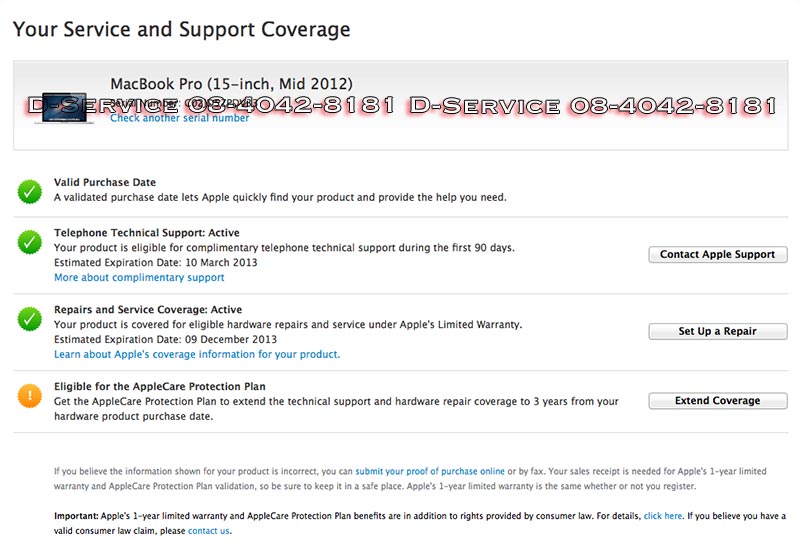Open the More about complimentary support link

(x=139, y=277)
